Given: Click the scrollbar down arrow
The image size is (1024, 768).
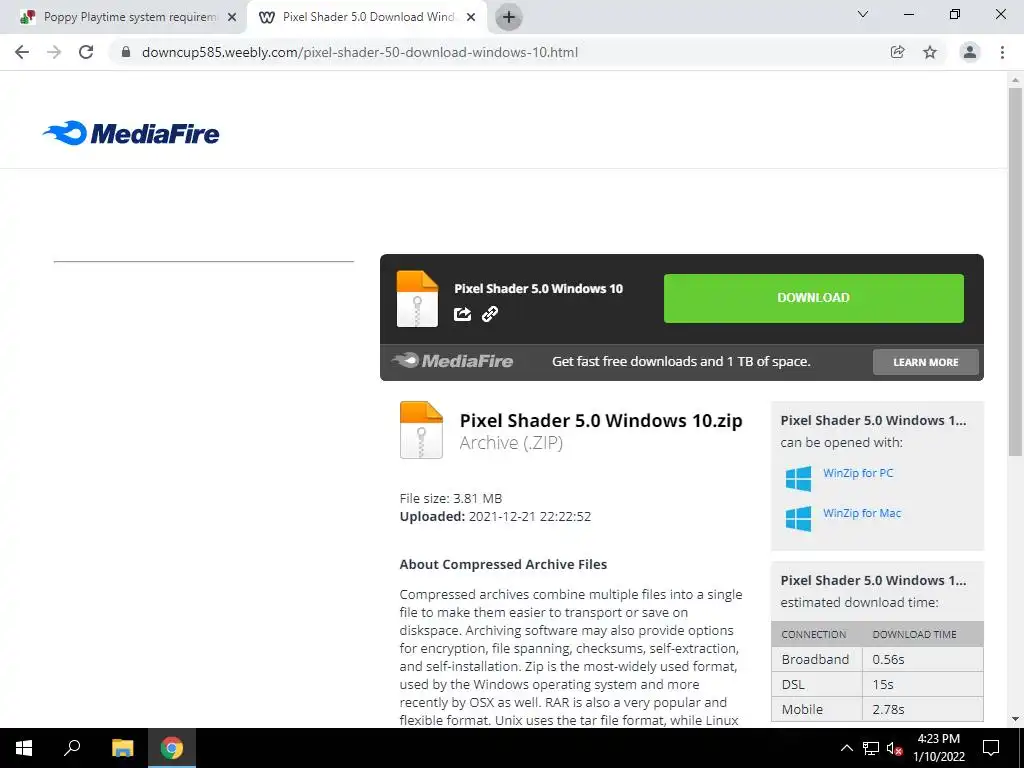Looking at the screenshot, I should tap(1015, 719).
